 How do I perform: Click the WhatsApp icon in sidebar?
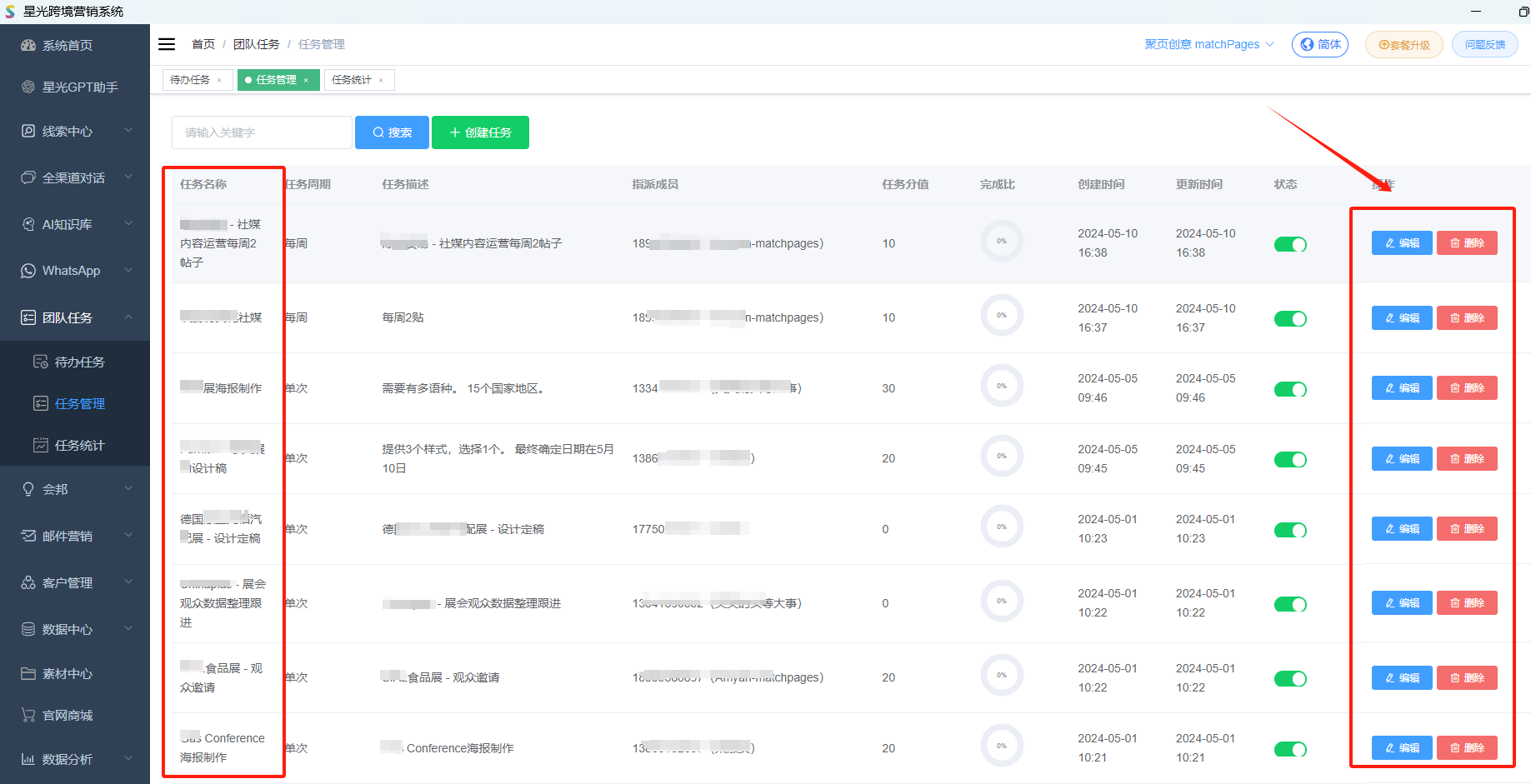(28, 271)
